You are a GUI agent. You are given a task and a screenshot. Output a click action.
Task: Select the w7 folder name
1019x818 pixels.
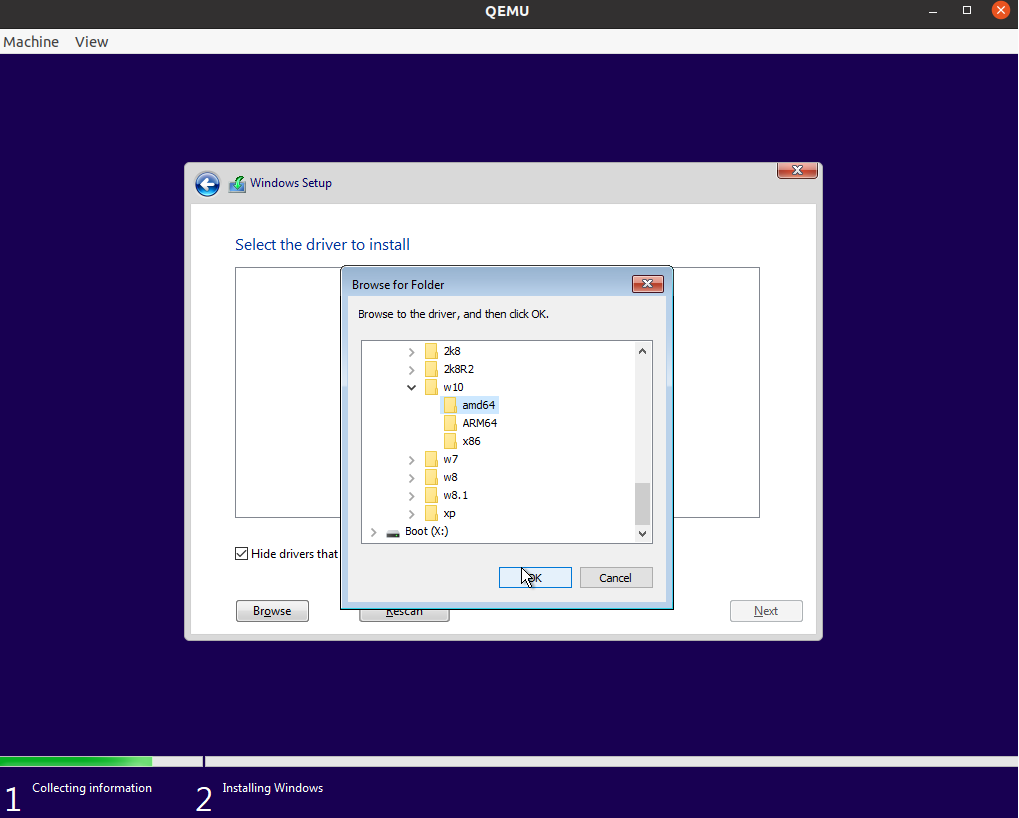[x=450, y=459]
